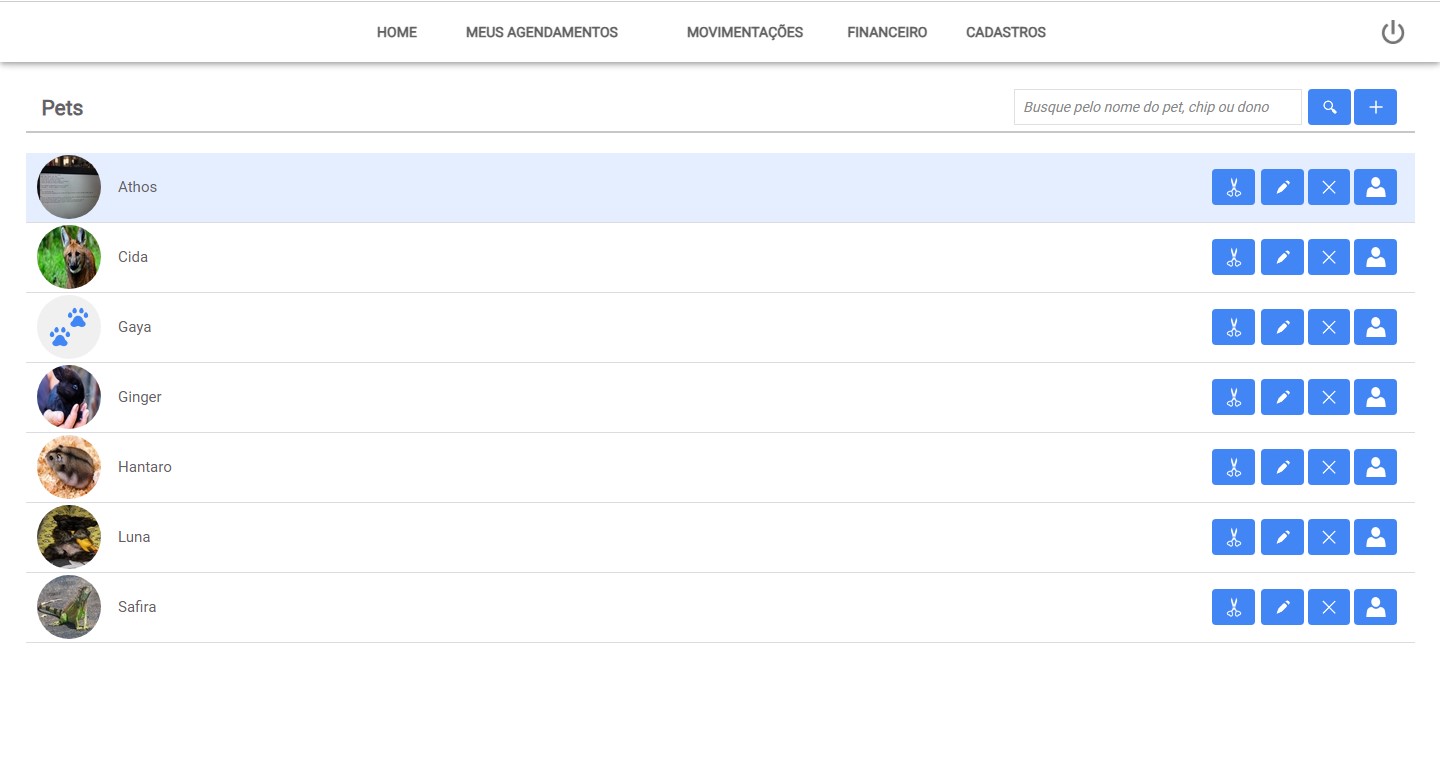Open the Home menu item

click(x=396, y=33)
